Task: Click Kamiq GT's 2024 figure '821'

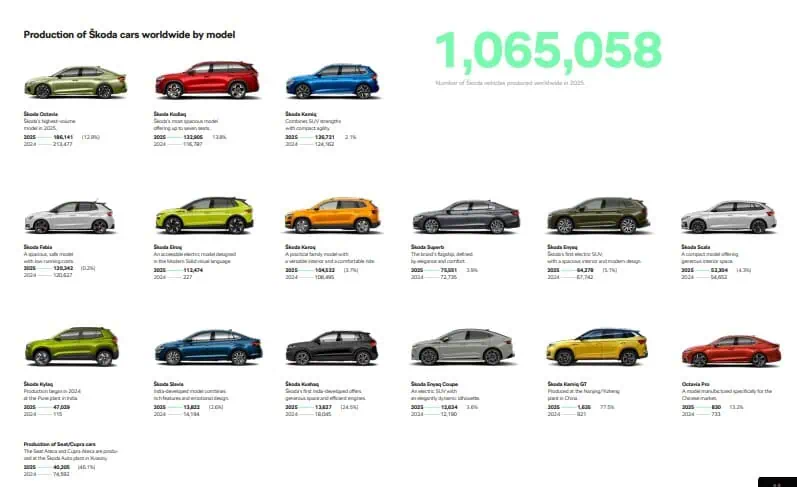Action: (x=581, y=414)
